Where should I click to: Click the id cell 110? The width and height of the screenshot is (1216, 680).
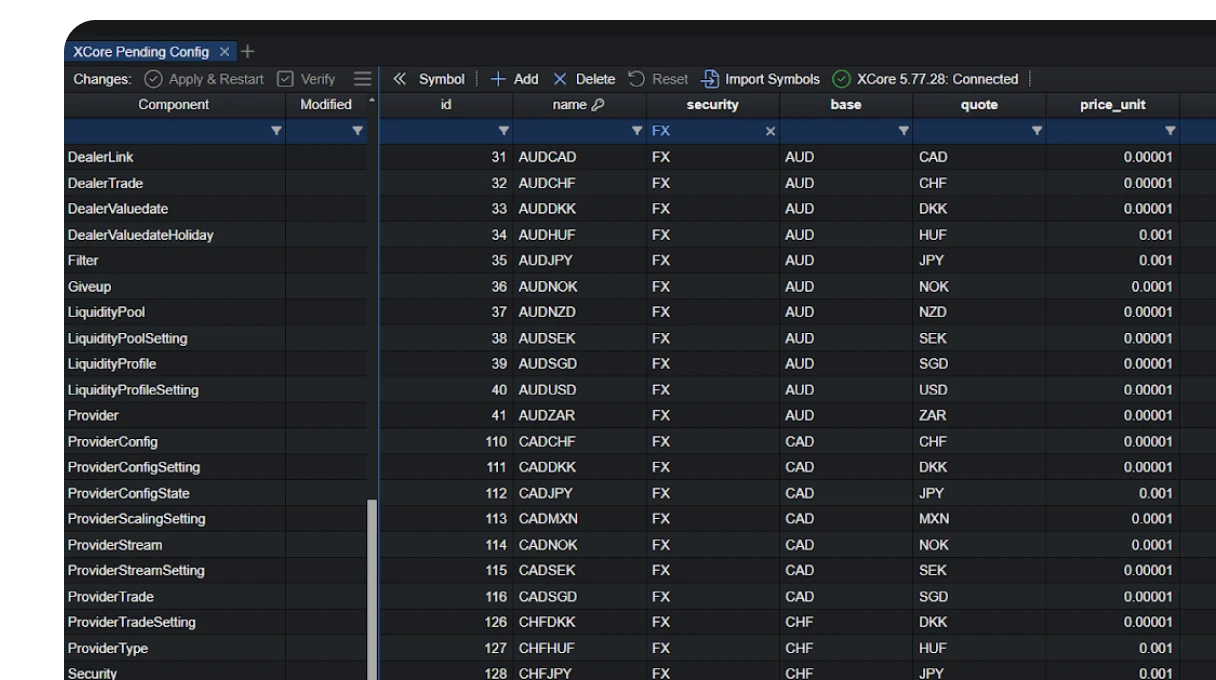(x=446, y=441)
